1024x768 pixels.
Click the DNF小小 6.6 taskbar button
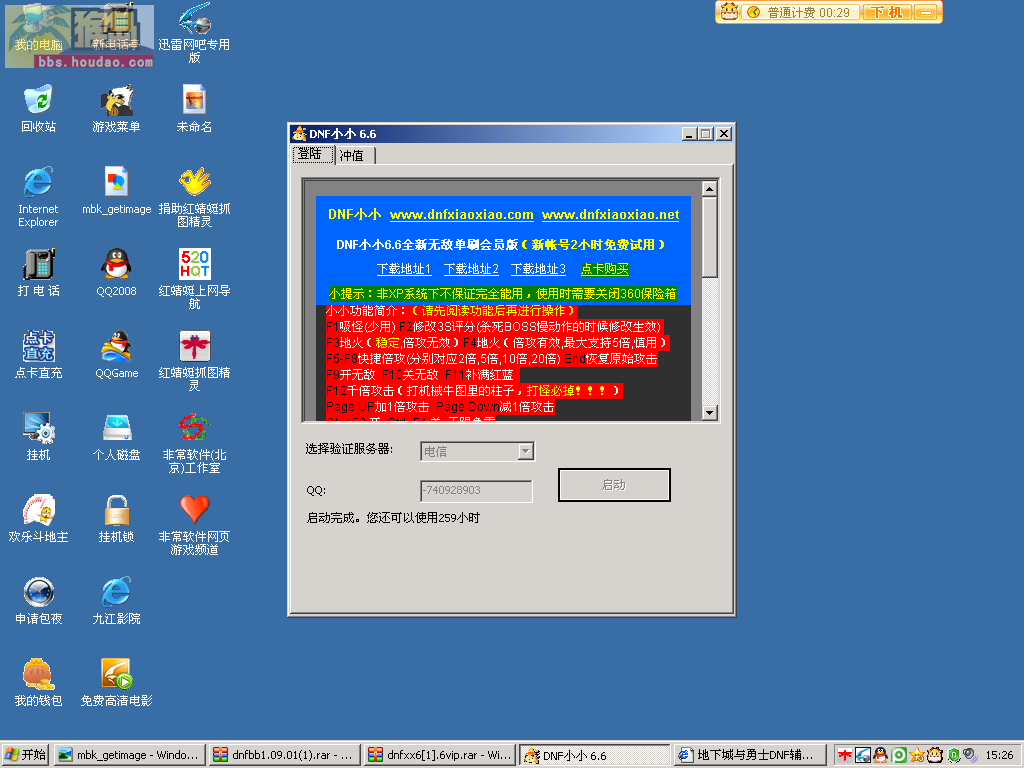(x=595, y=756)
